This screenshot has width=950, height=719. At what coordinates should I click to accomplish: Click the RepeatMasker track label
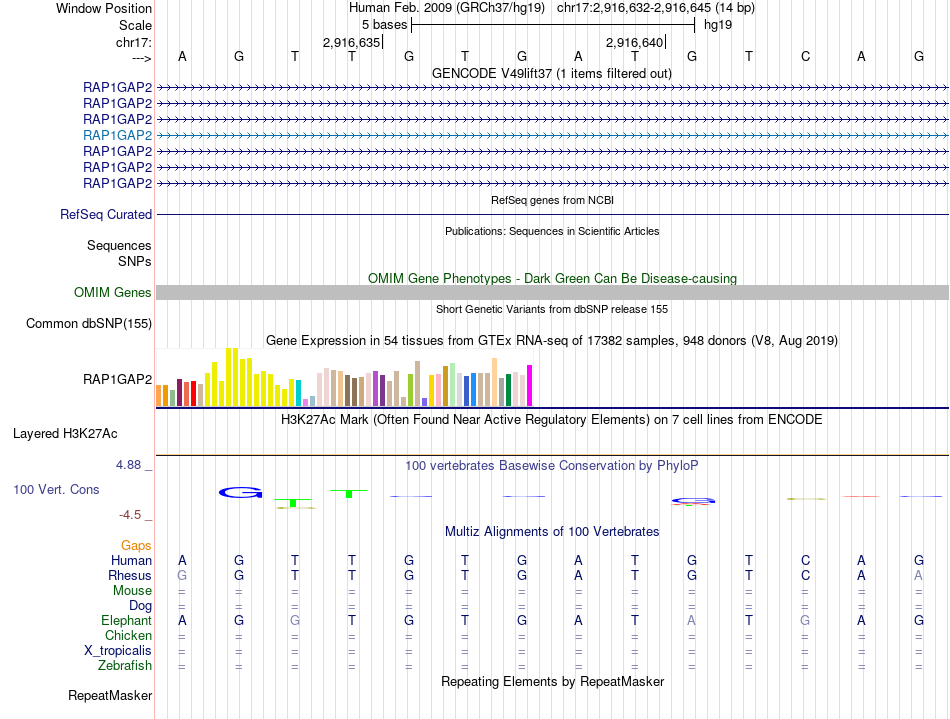tap(110, 695)
